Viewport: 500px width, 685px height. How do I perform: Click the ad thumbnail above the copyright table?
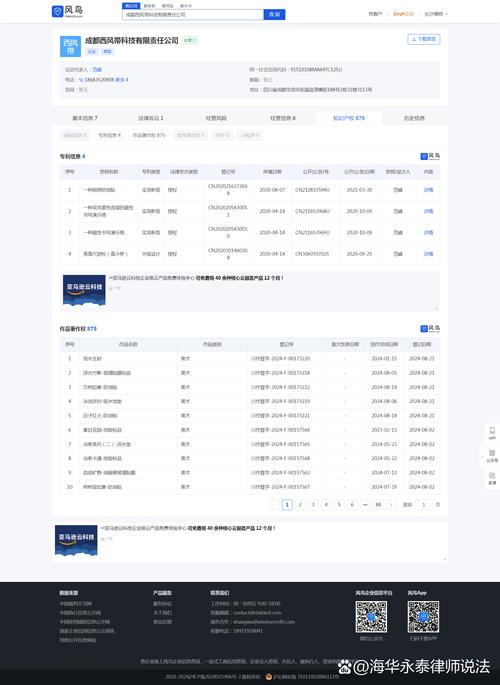pos(84,290)
